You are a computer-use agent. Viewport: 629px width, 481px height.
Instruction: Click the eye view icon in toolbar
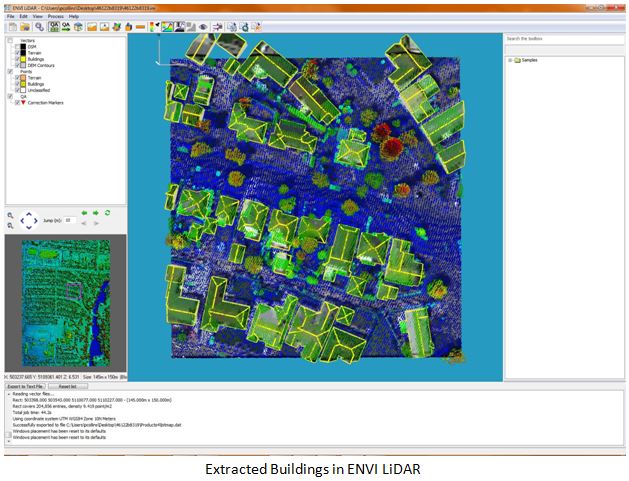(x=203, y=27)
